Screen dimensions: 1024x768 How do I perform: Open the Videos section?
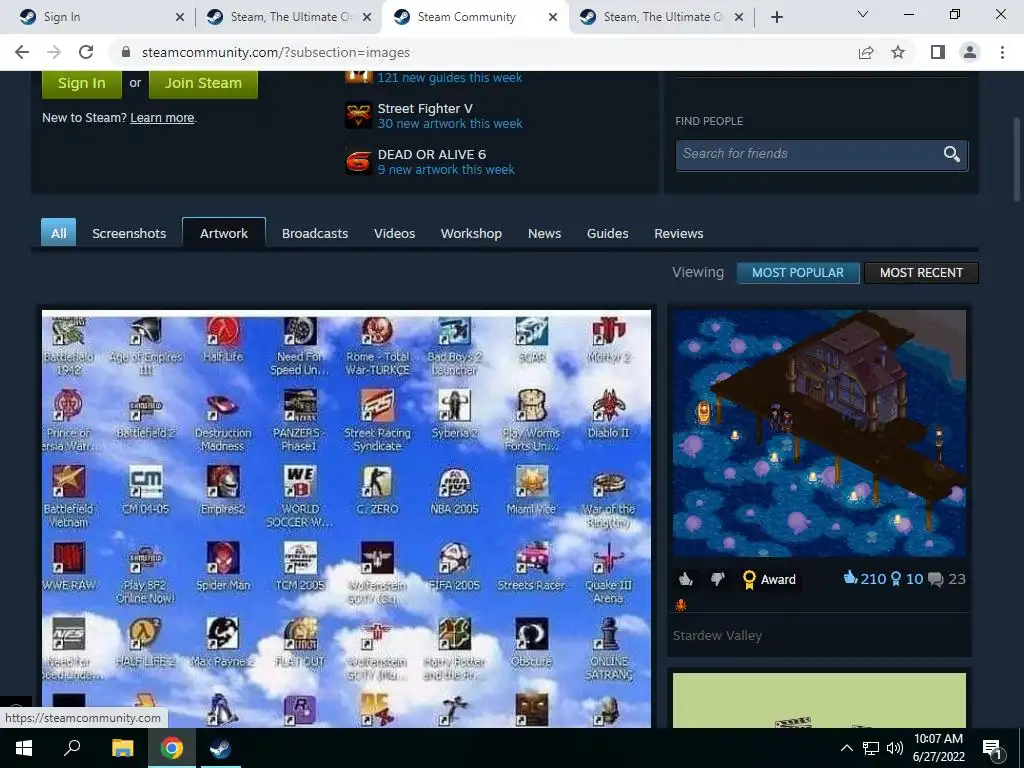(394, 233)
